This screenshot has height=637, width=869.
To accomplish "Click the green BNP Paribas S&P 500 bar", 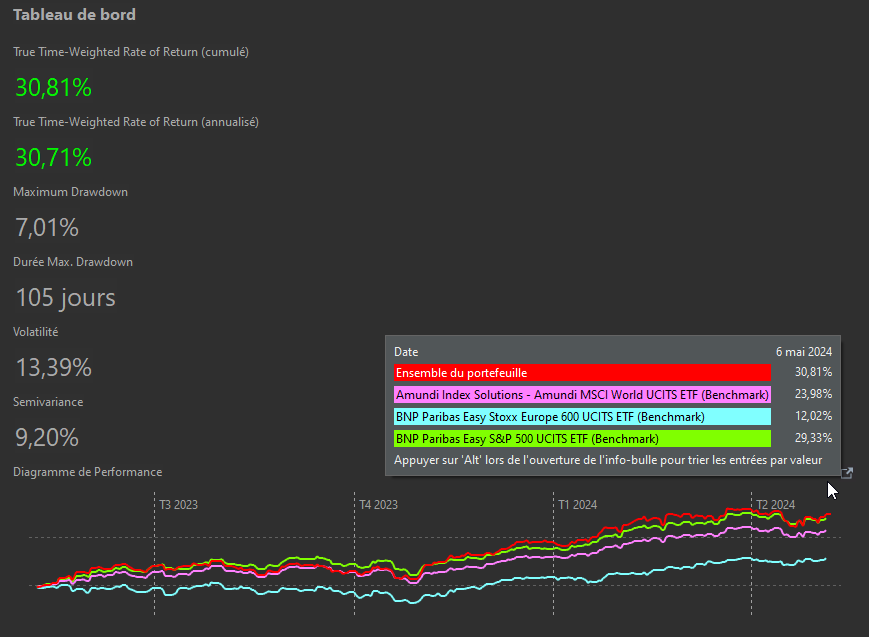I will pos(582,438).
